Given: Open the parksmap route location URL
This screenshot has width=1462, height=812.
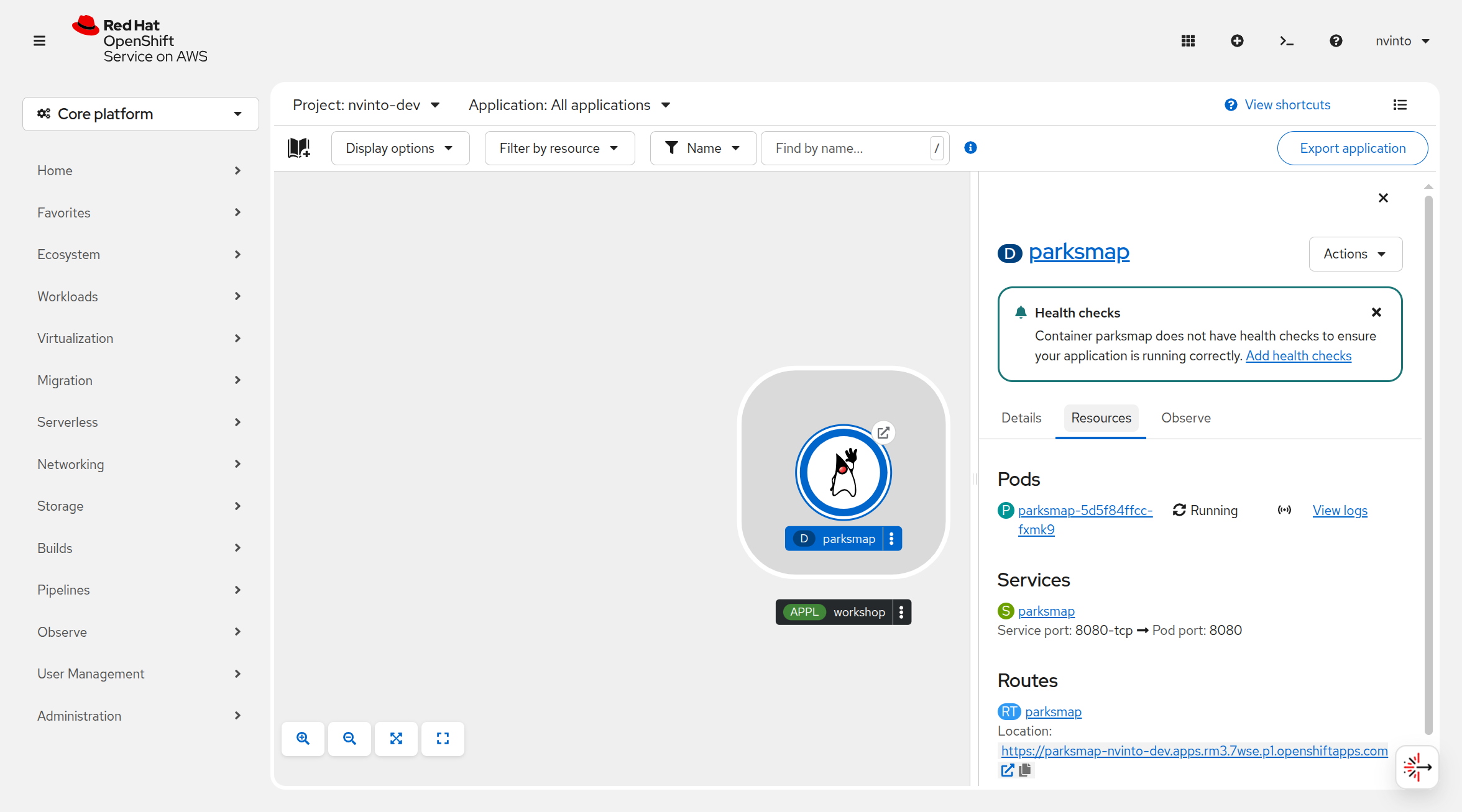Looking at the screenshot, I should tap(1194, 751).
